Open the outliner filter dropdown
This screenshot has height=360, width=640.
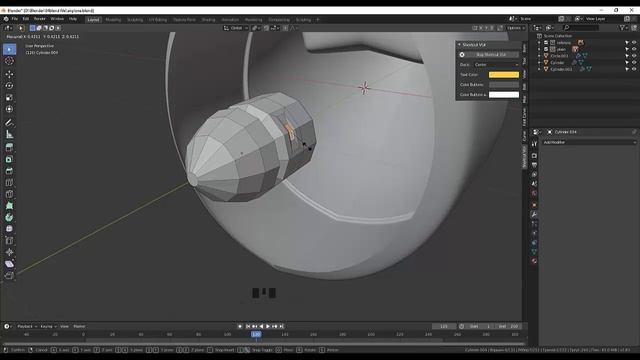click(624, 28)
